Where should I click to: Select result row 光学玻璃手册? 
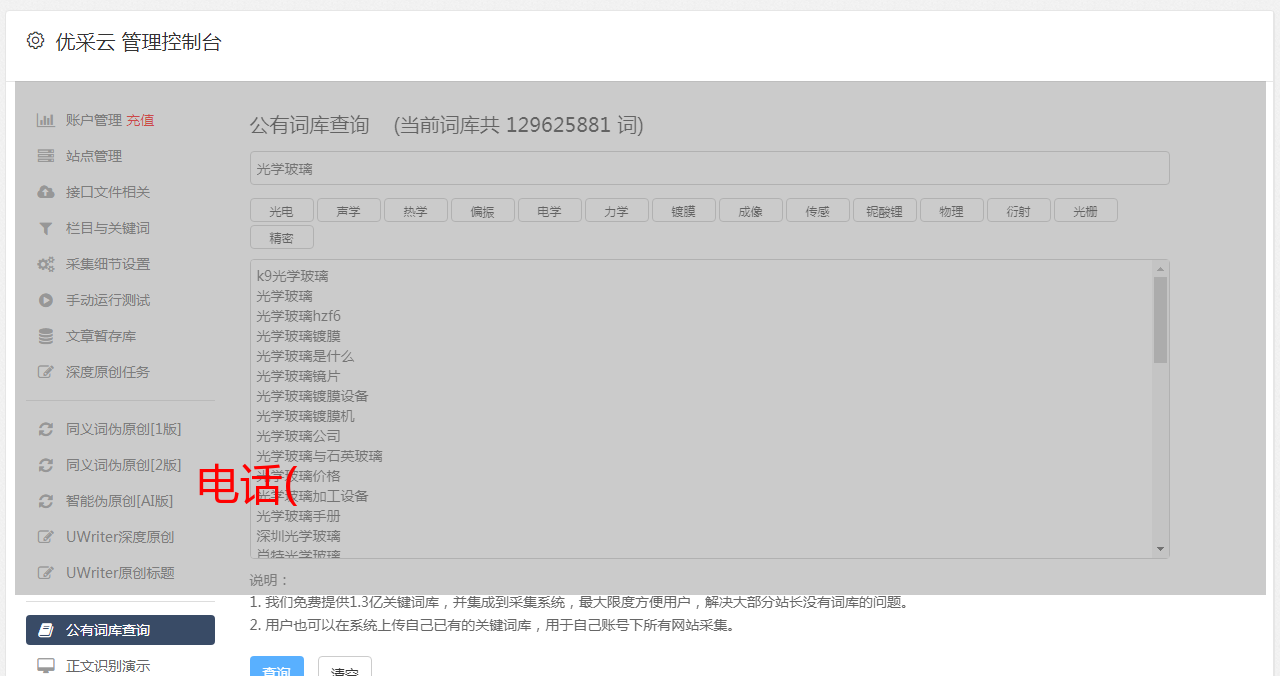(298, 516)
